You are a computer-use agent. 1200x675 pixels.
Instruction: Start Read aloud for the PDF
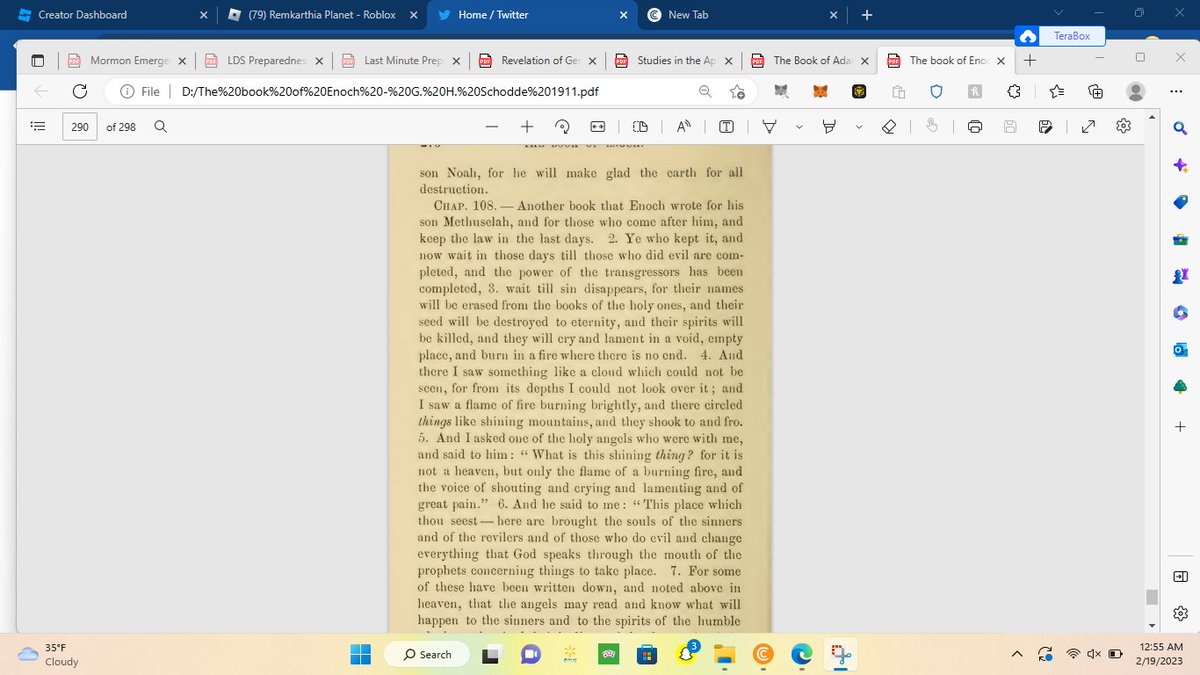pos(685,127)
